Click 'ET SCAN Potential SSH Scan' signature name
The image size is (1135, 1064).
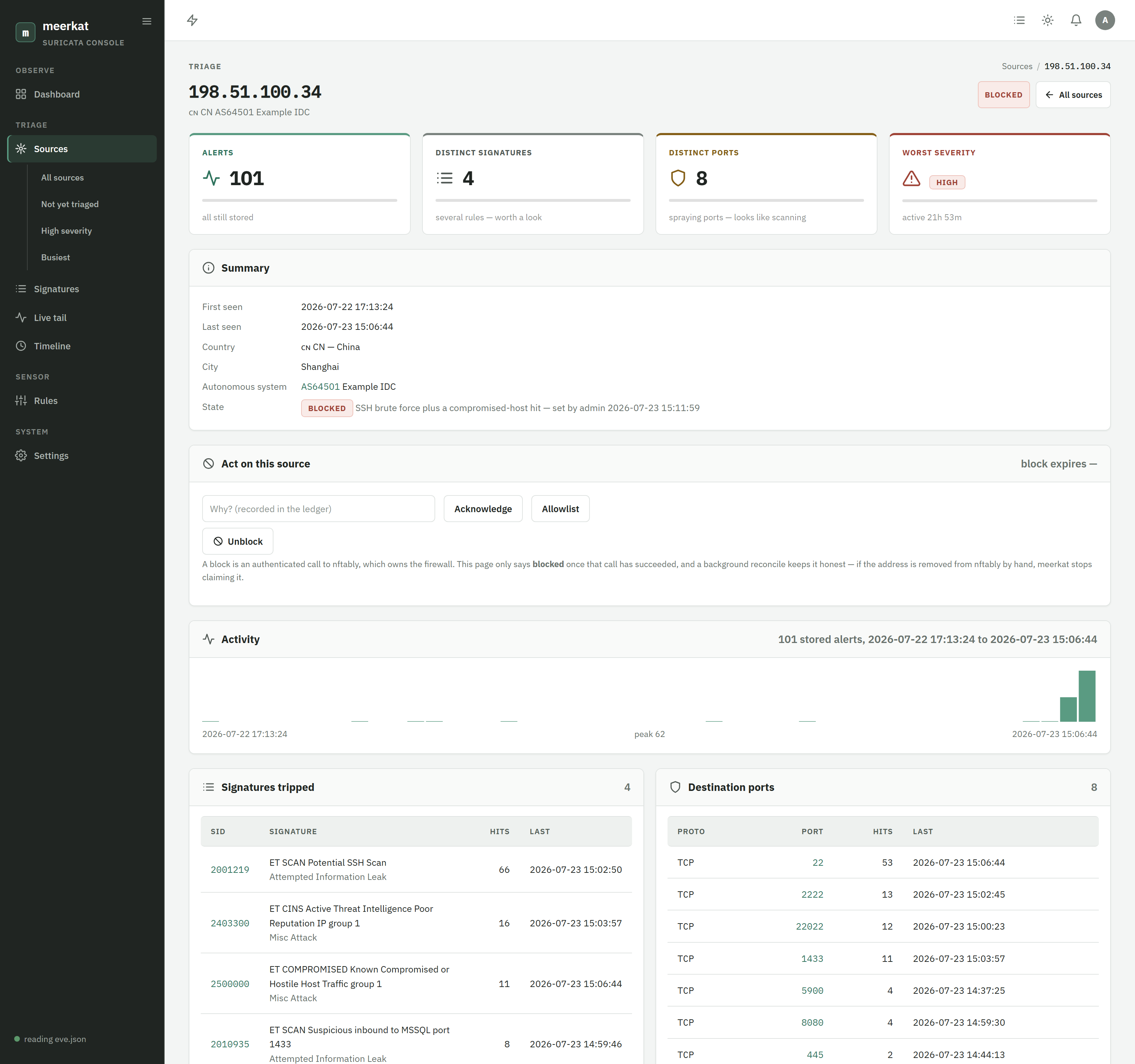328,863
